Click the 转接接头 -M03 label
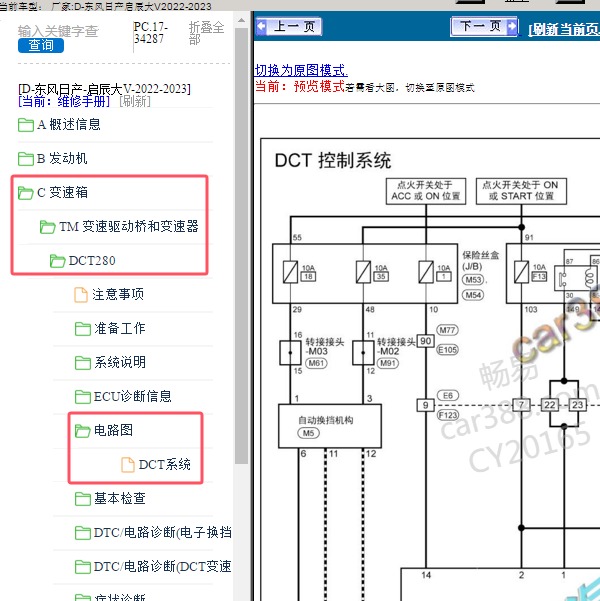Image resolution: width=600 pixels, height=601 pixels. coord(324,346)
